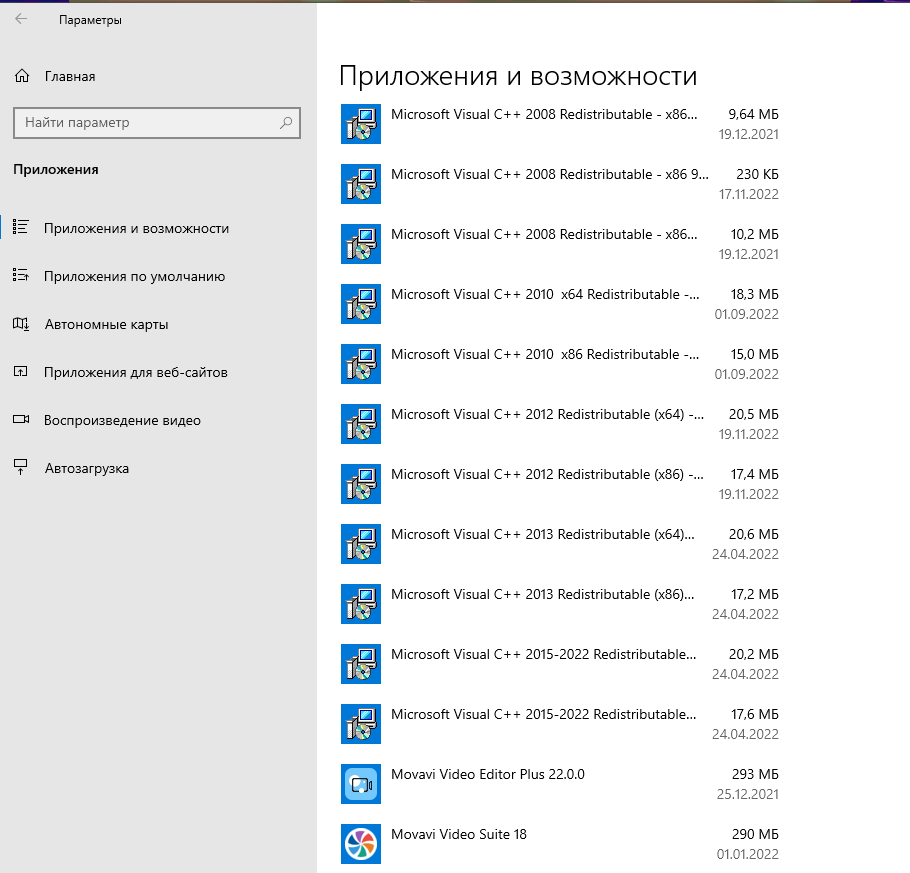Click the 15,0 МБ size value

[754, 354]
